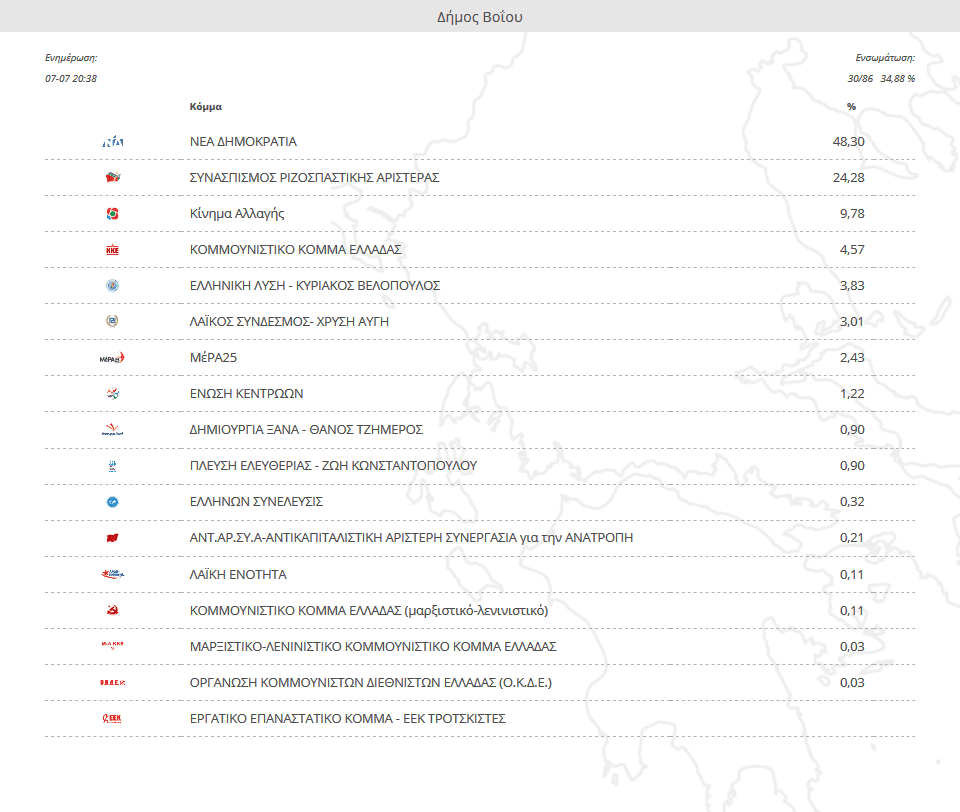This screenshot has height=812, width=960.
Task: Click the 24,28 percentage value
Action: tap(849, 178)
